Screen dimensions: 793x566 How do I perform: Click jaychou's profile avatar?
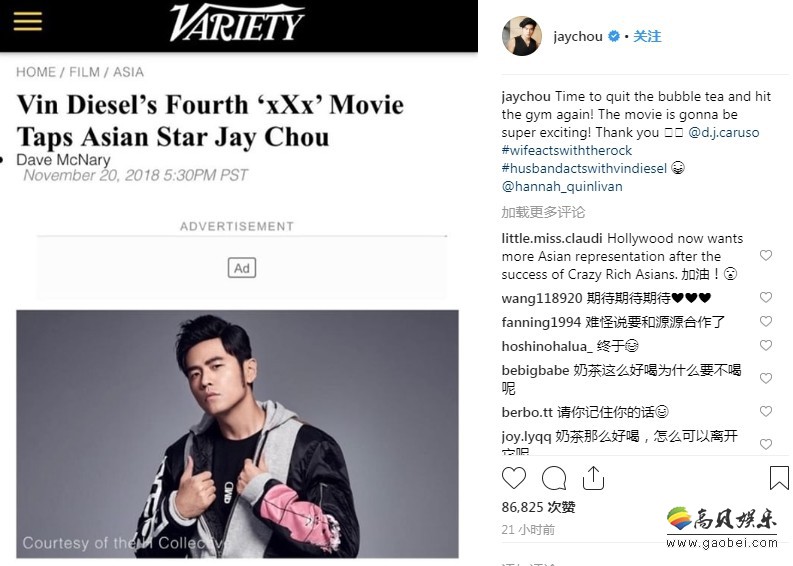coord(522,36)
